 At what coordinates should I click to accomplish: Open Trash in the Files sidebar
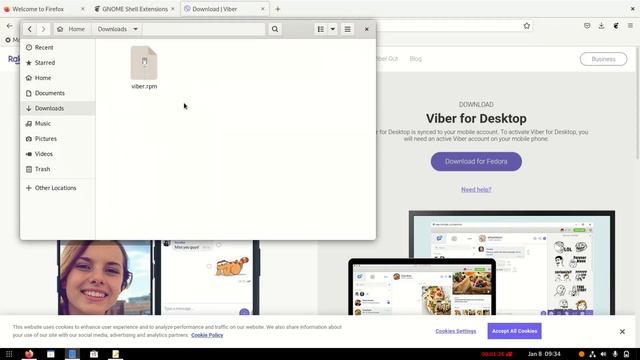click(58, 169)
